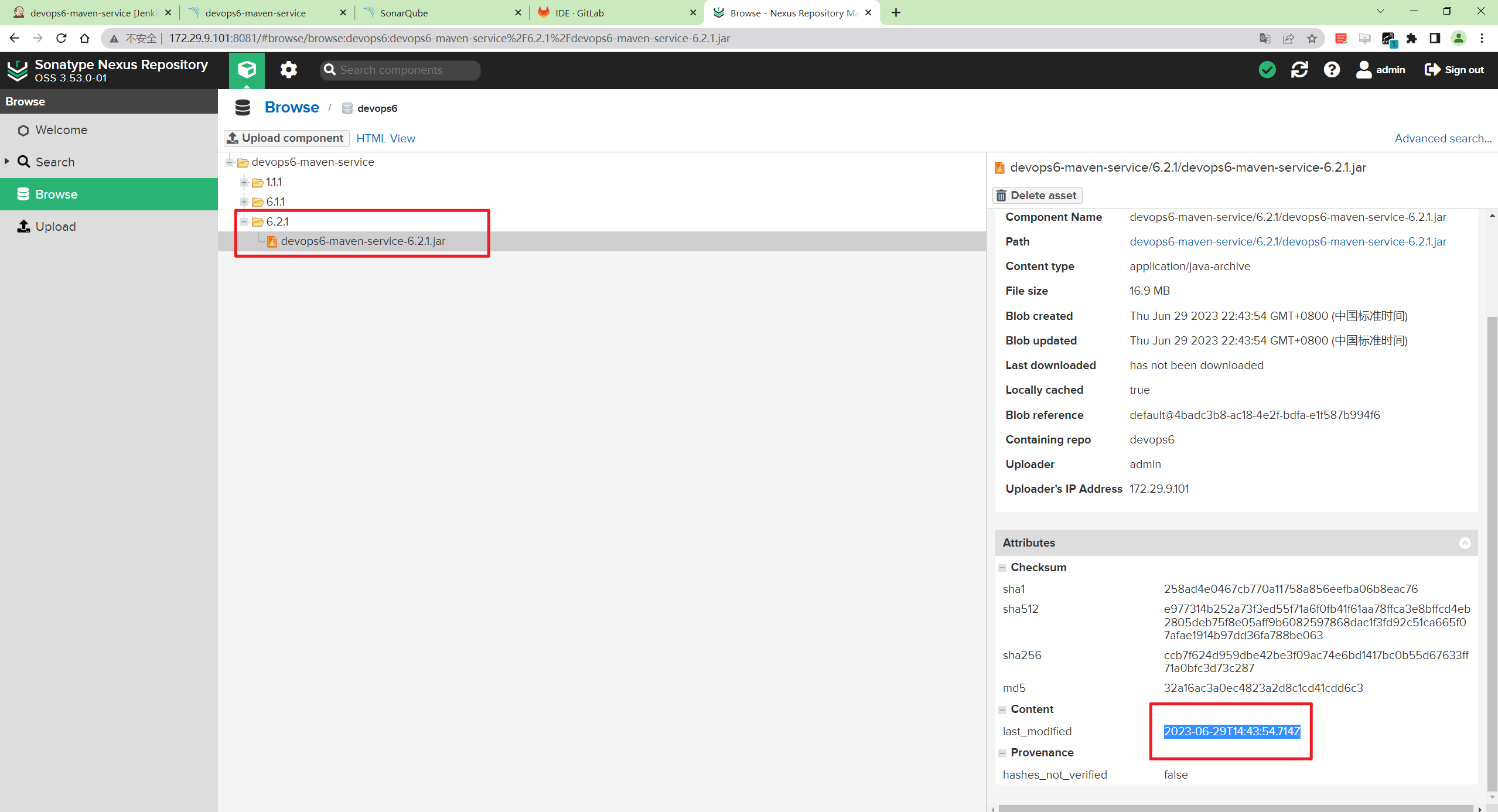Select devops6-maven-service-6.2.1.jar in tree

point(363,241)
